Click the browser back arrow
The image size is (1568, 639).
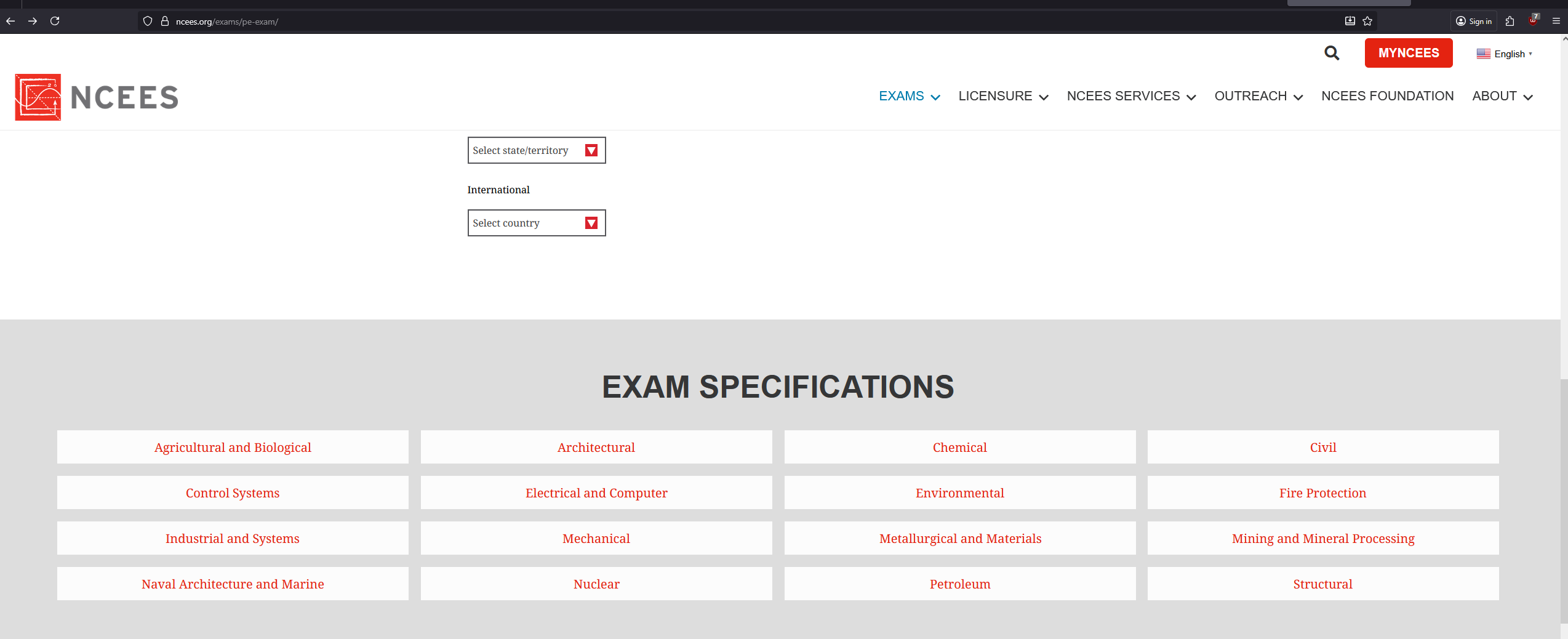click(x=10, y=21)
